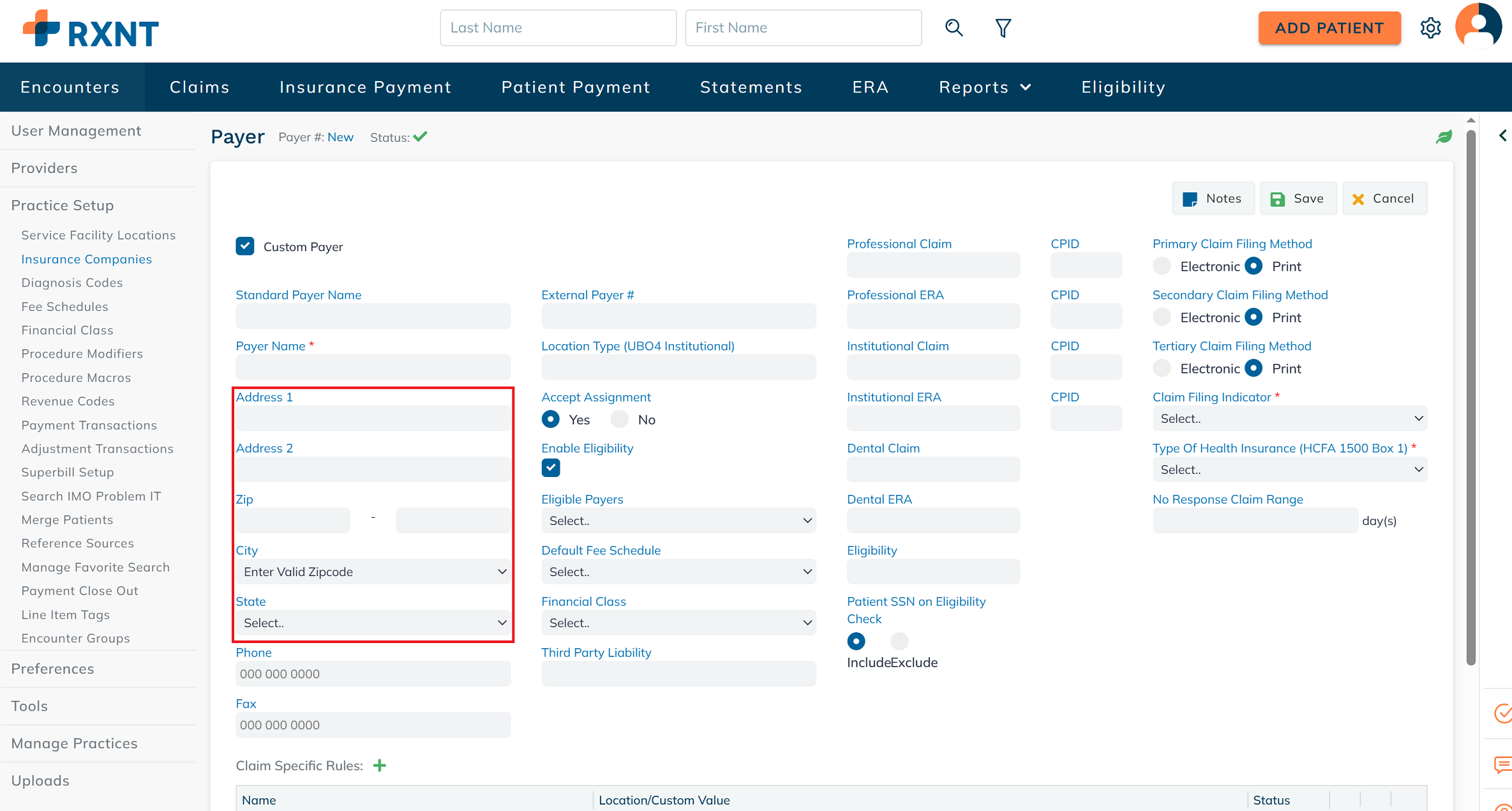
Task: Open the State select dropdown
Action: pos(373,623)
